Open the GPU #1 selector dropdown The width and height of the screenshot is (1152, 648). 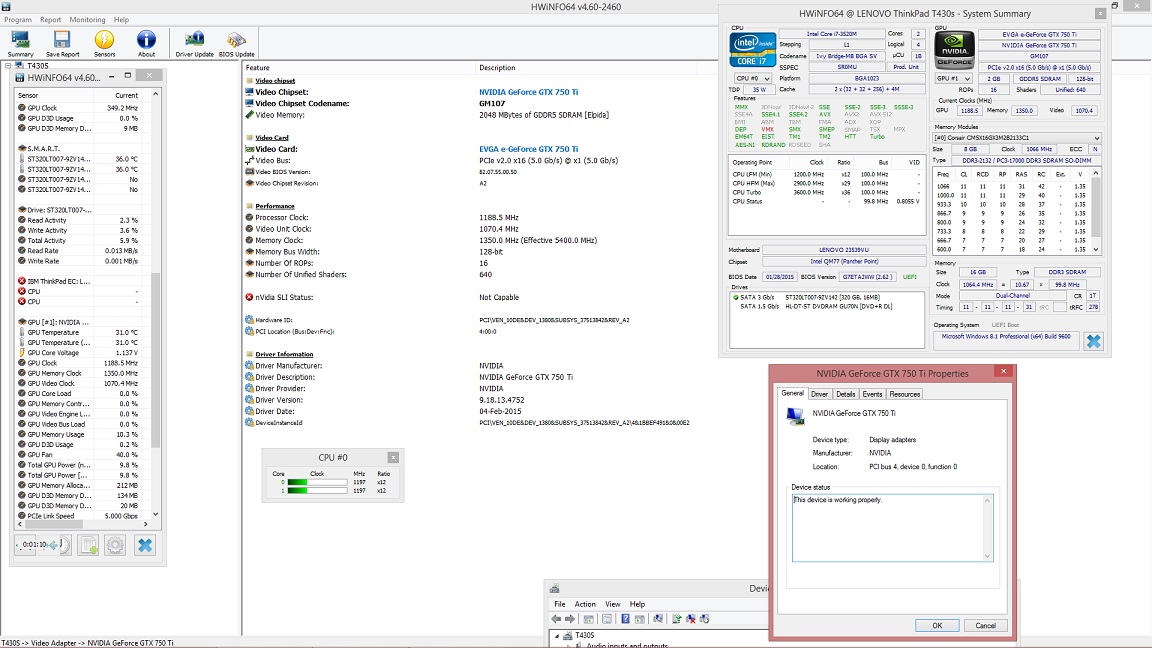click(x=954, y=78)
